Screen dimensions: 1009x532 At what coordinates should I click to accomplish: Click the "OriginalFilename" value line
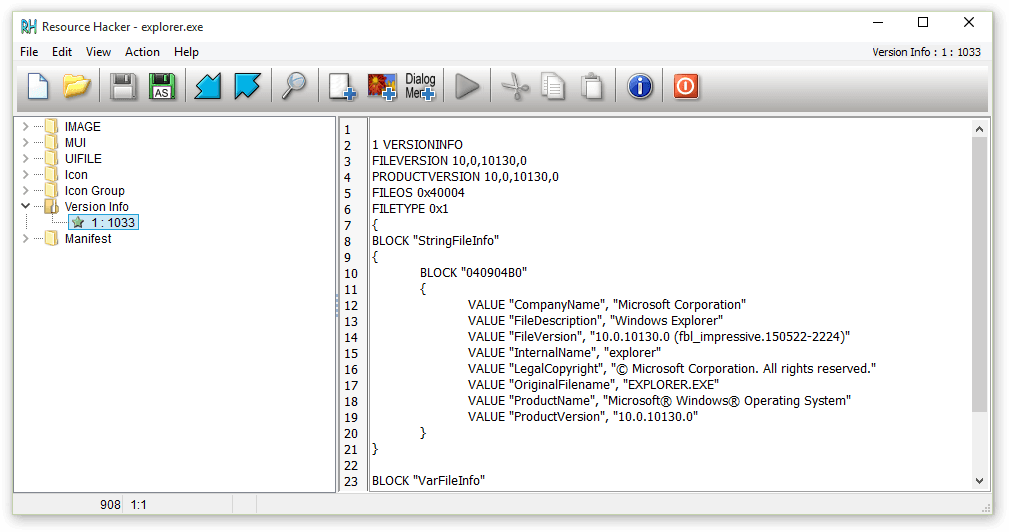pos(593,385)
